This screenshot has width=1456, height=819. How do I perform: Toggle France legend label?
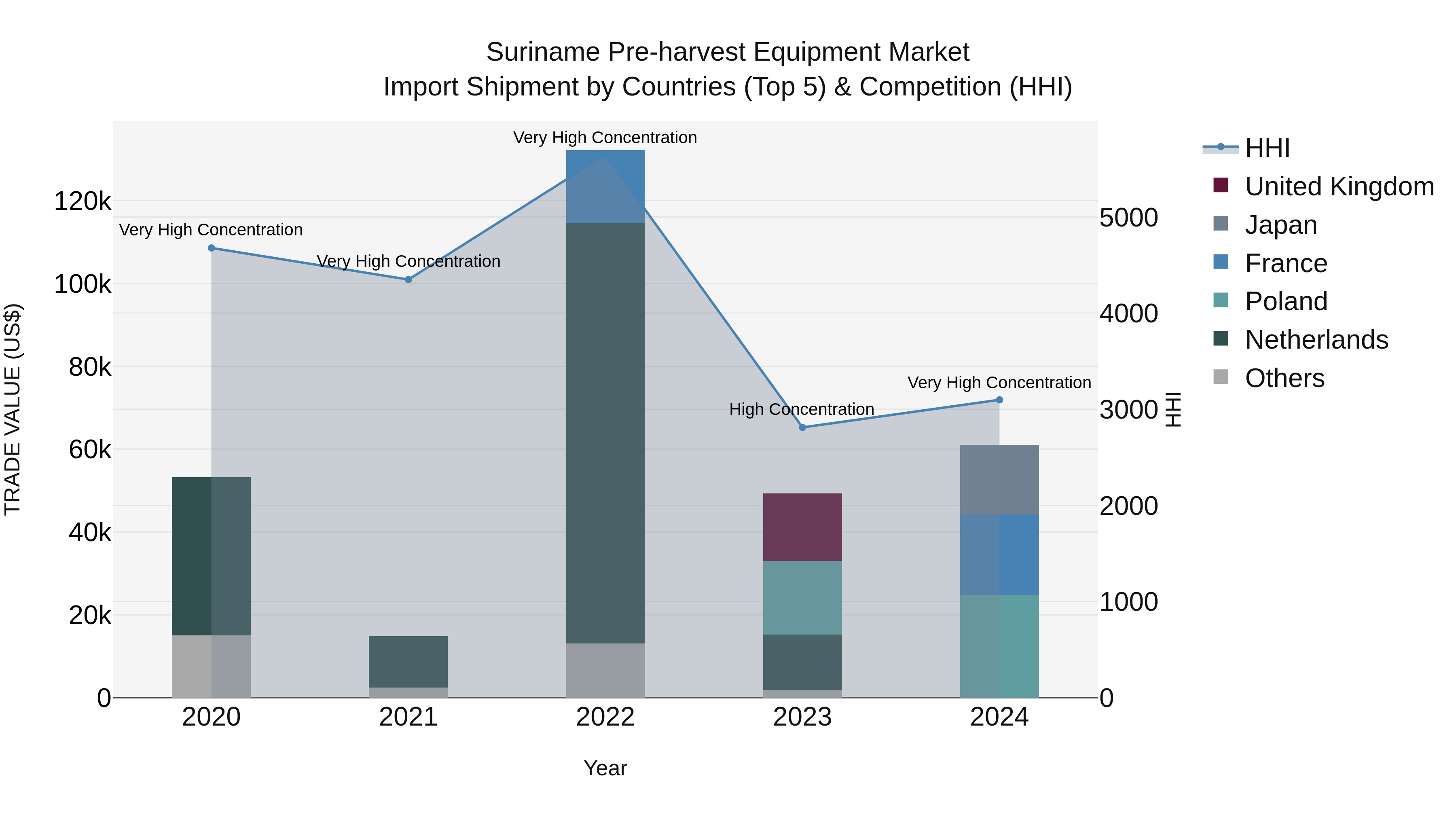coord(1286,263)
